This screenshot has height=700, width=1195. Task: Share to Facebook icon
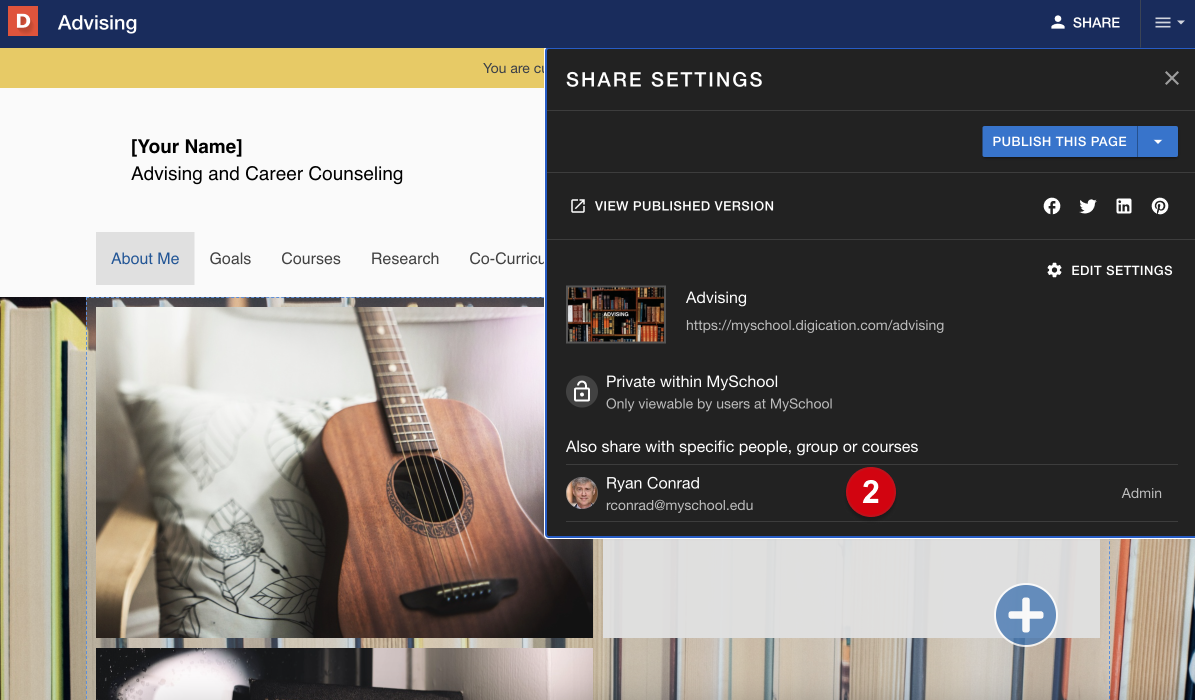point(1052,206)
